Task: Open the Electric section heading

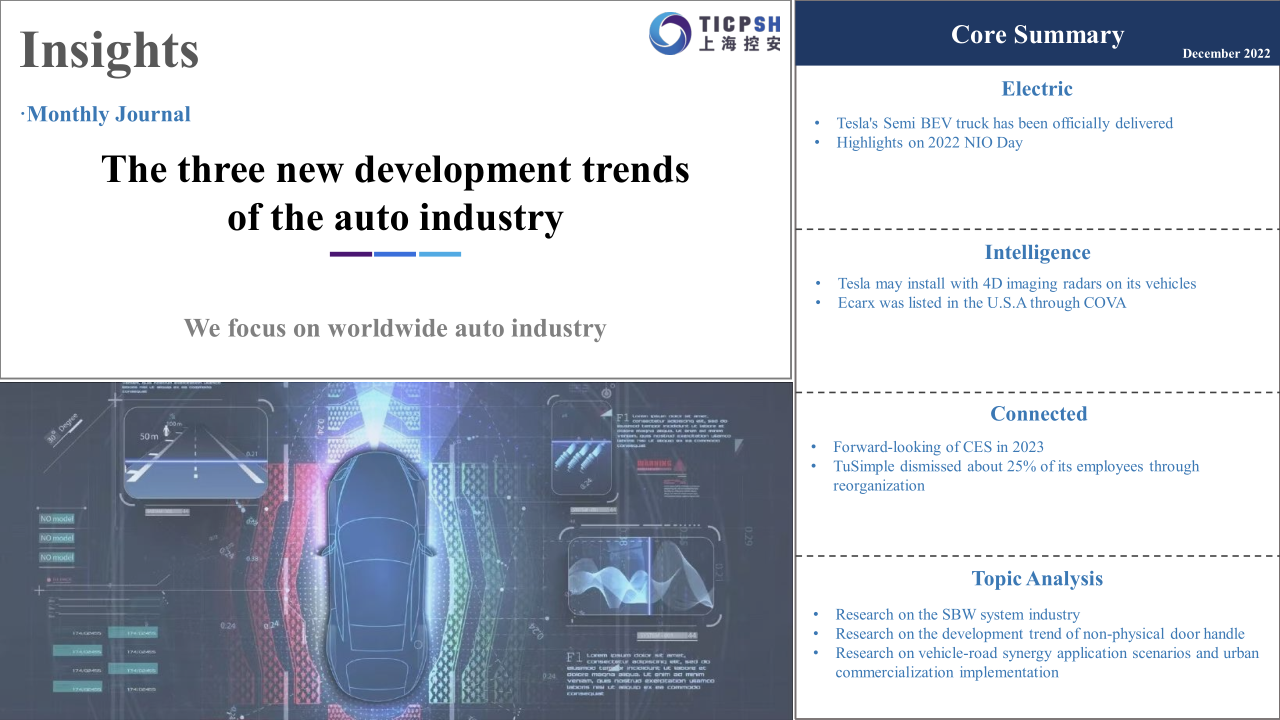Action: pos(1037,89)
